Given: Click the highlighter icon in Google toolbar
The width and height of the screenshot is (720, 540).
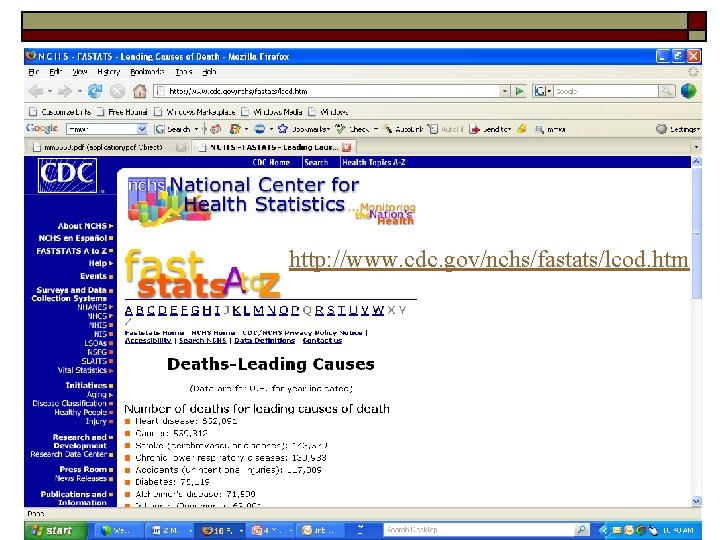Looking at the screenshot, I should (522, 129).
